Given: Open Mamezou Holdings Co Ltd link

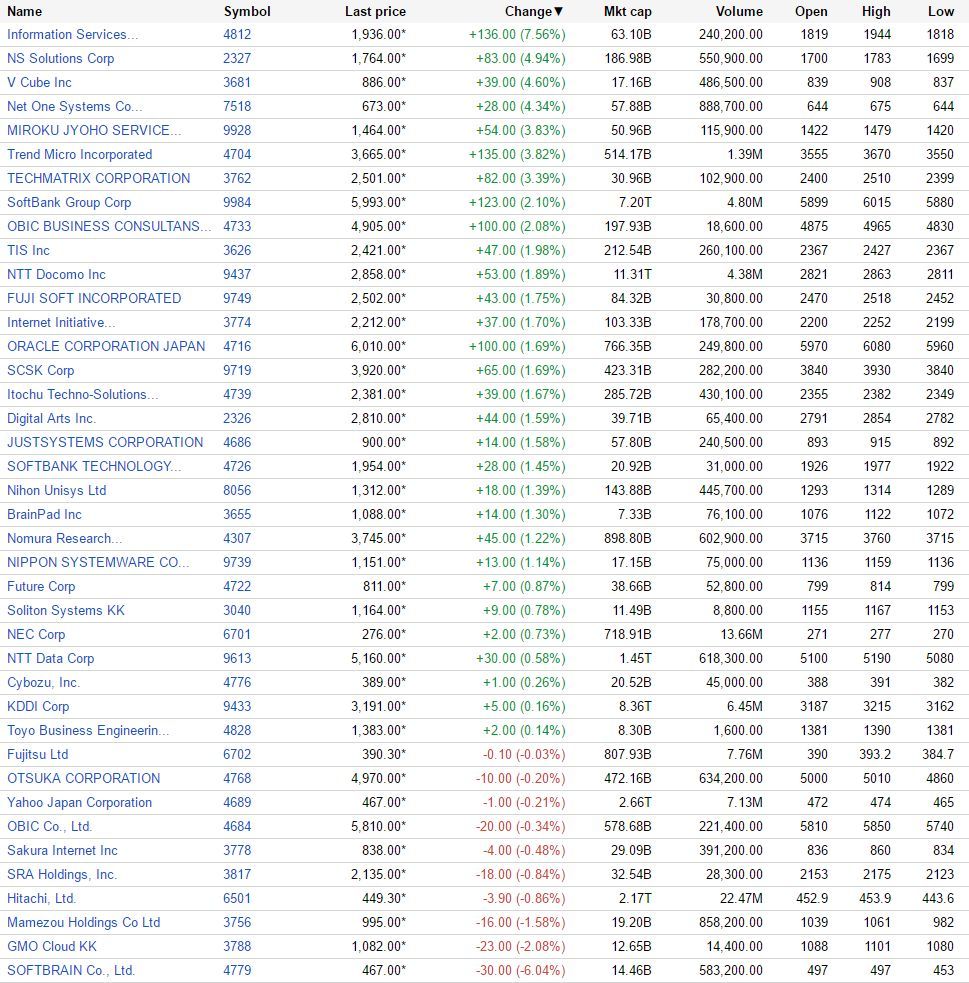Looking at the screenshot, I should [83, 922].
